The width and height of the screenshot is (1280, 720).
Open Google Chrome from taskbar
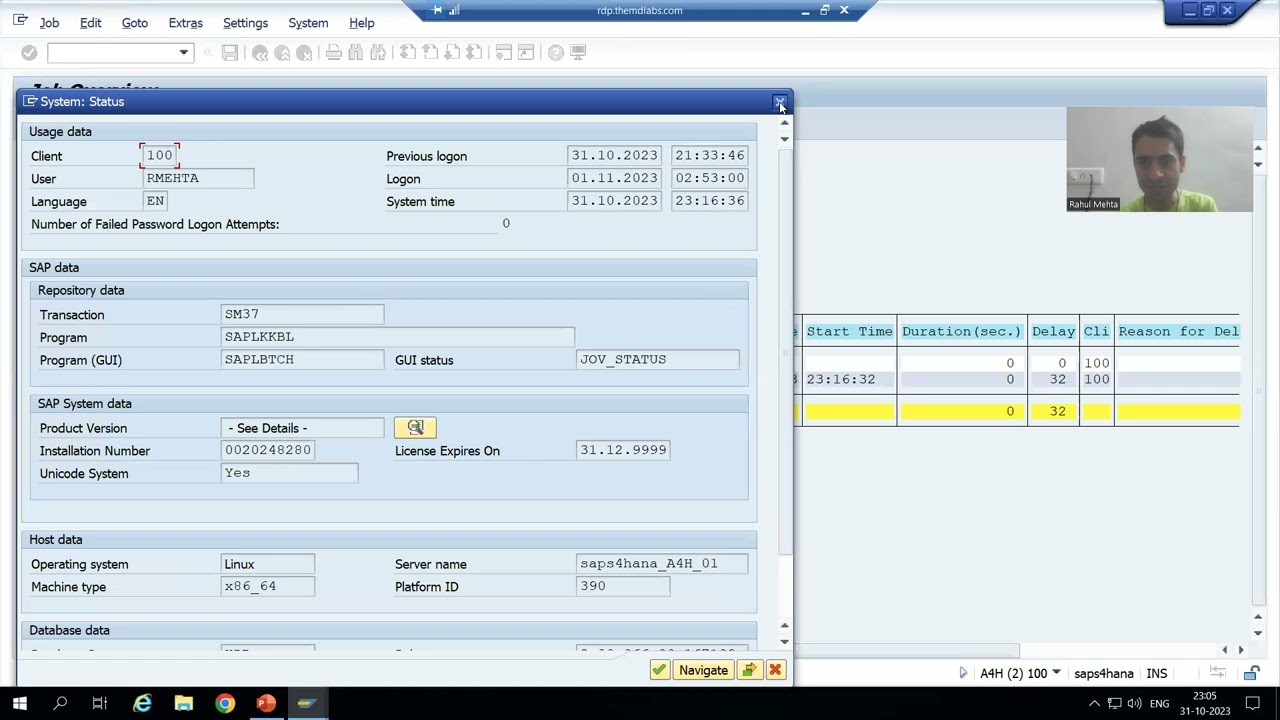pos(225,704)
